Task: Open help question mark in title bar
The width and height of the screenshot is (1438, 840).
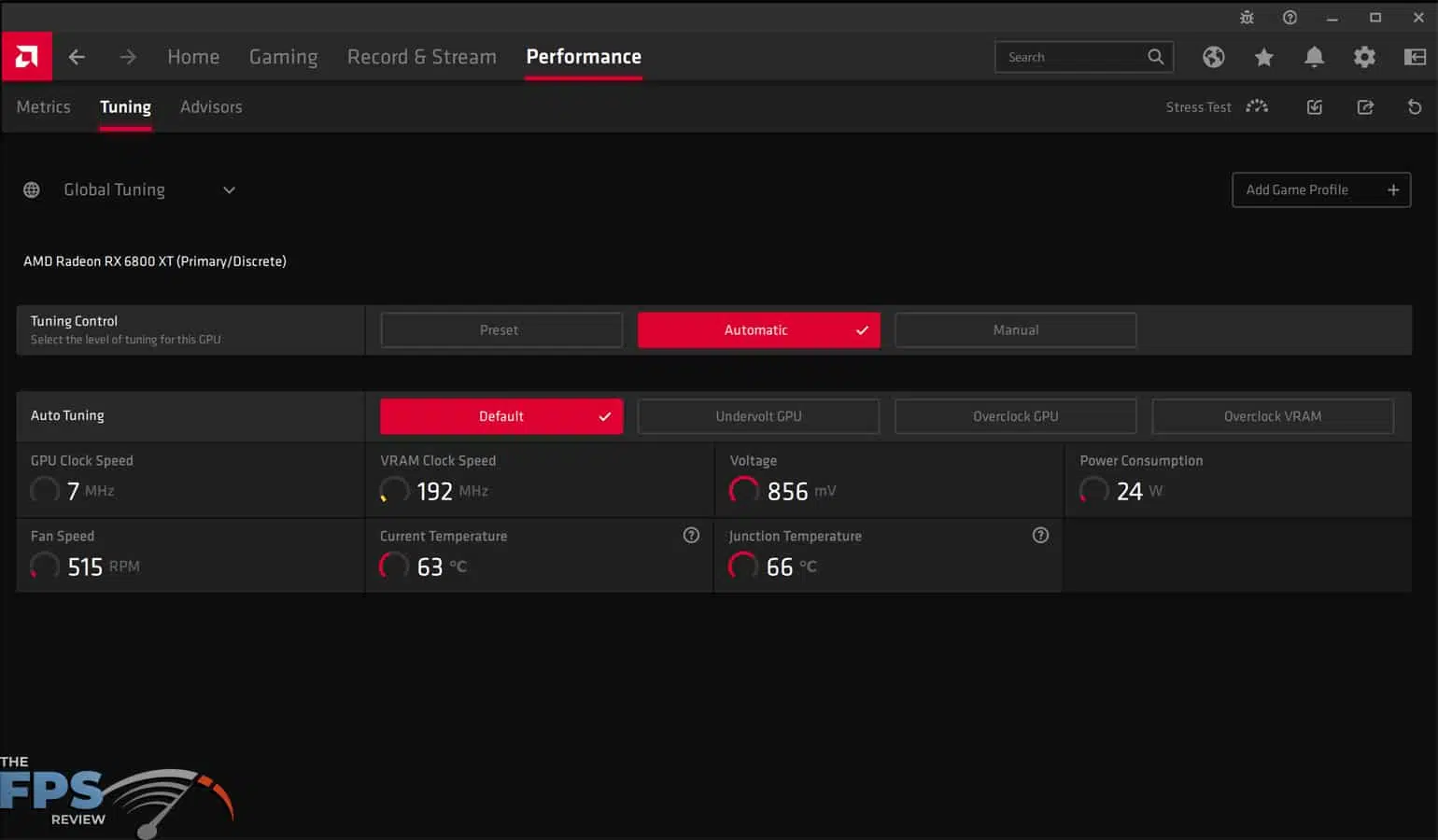Action: [1290, 18]
